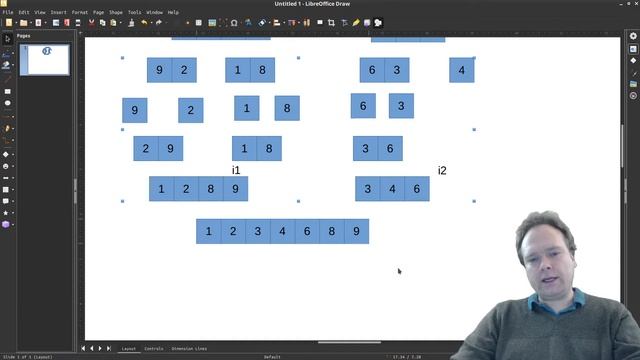Select the Symbol Shapes smiley tool
This screenshot has height=360, width=640.
point(6,166)
